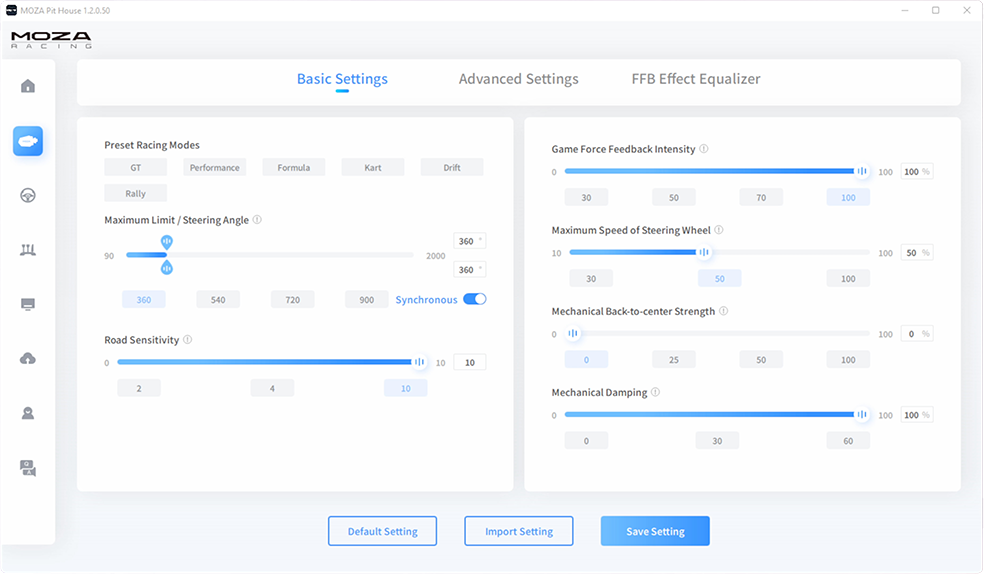Screen dimensions: 984x574
Task: Open the pedals settings page
Action: (28, 250)
